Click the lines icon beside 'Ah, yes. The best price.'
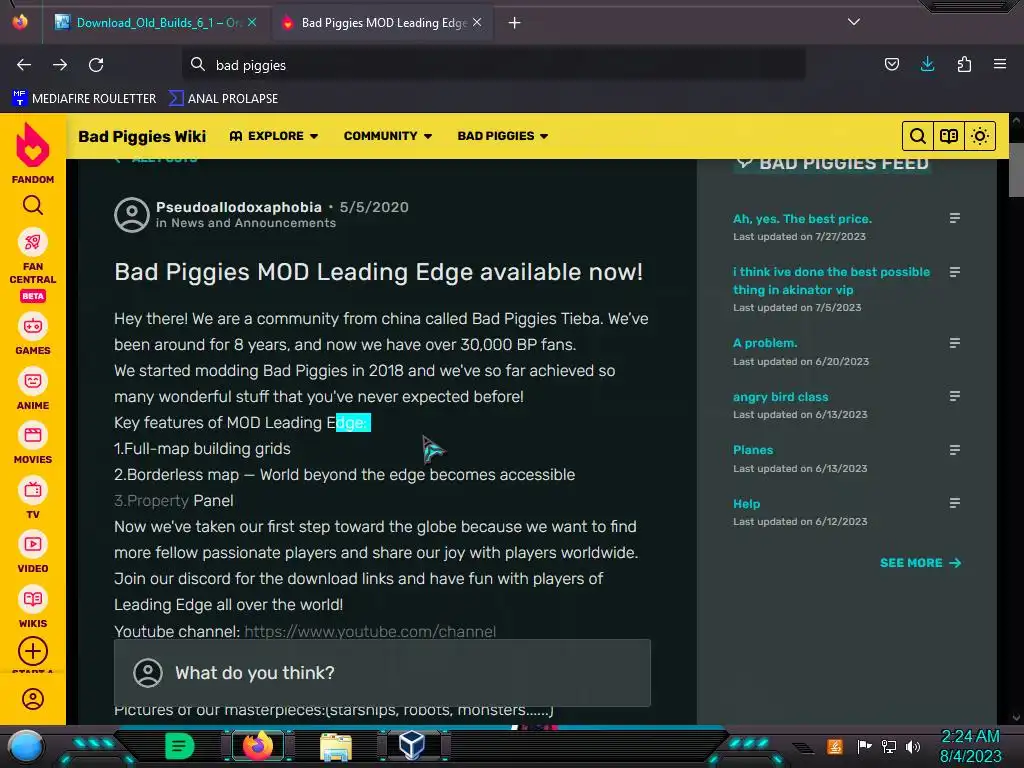 tap(954, 218)
